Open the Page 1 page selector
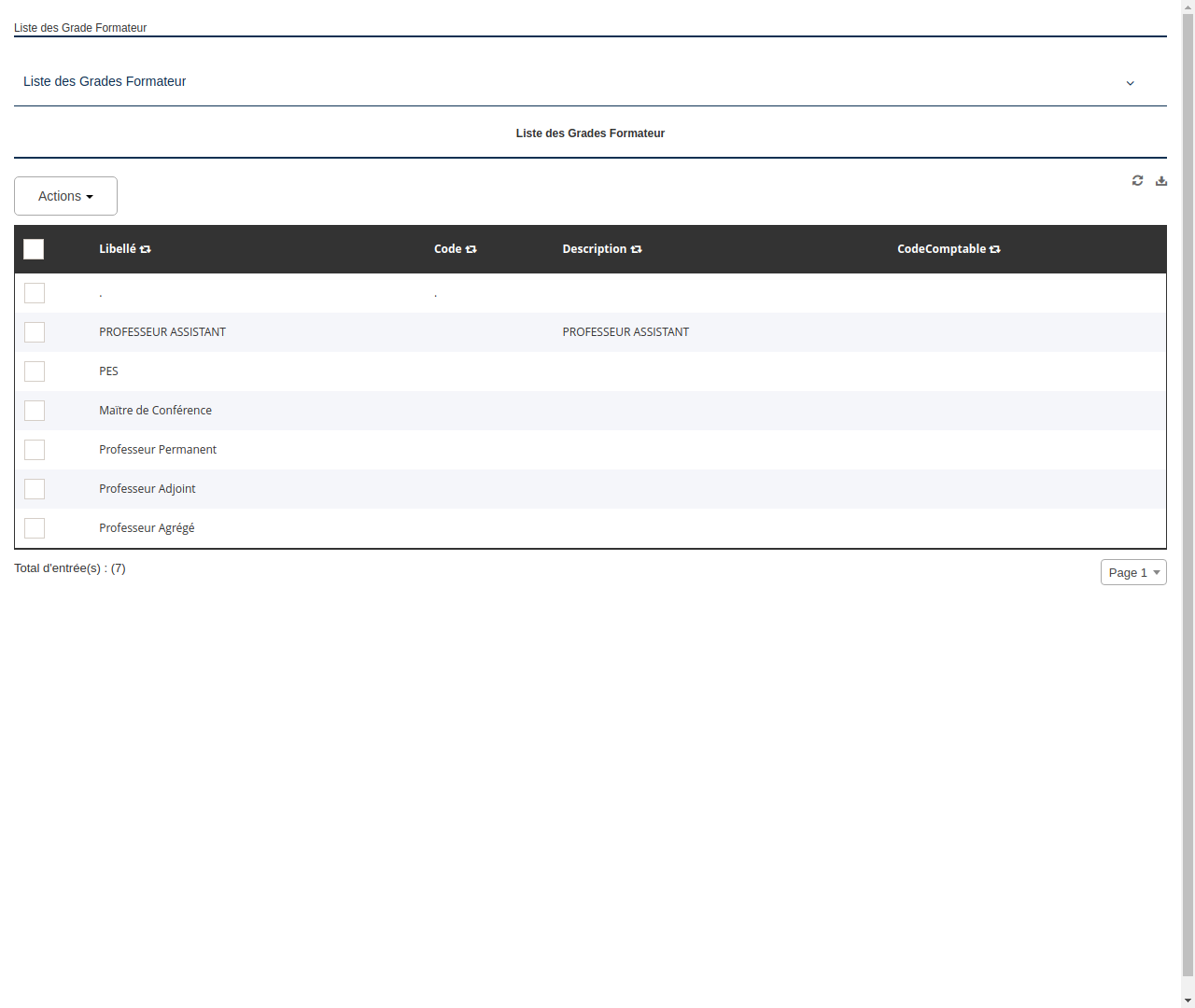The image size is (1195, 1008). click(x=1133, y=572)
